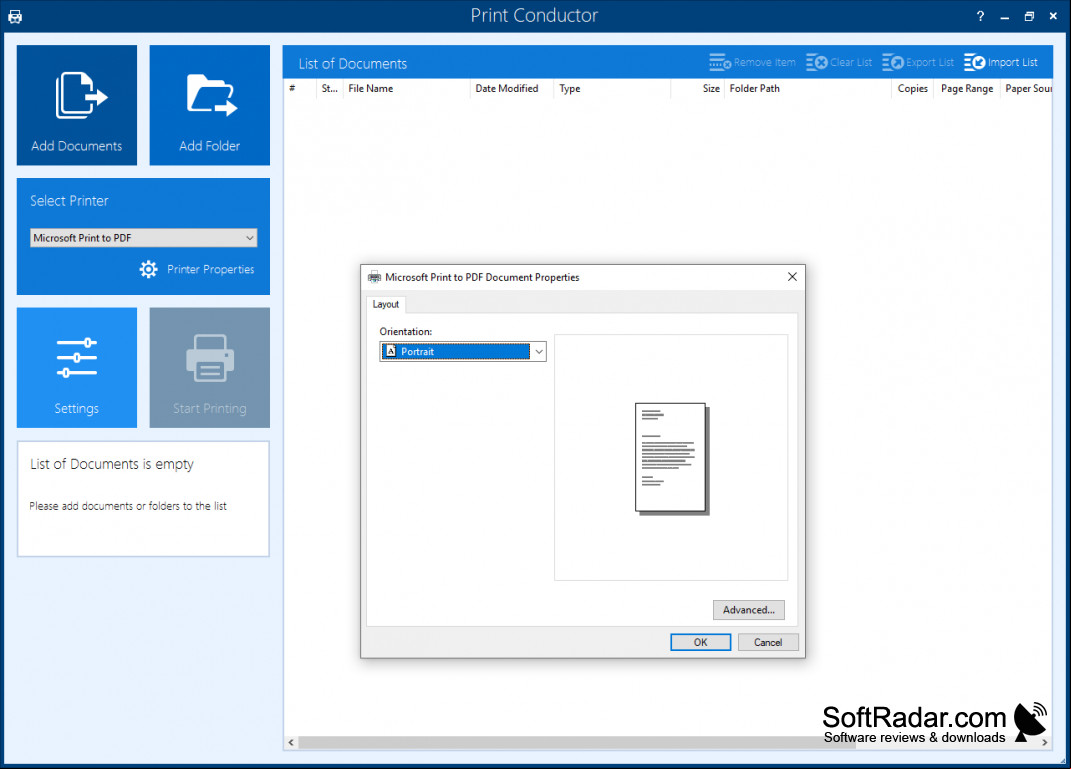Click the Add Documents tile
Image resolution: width=1071 pixels, height=769 pixels.
point(76,105)
